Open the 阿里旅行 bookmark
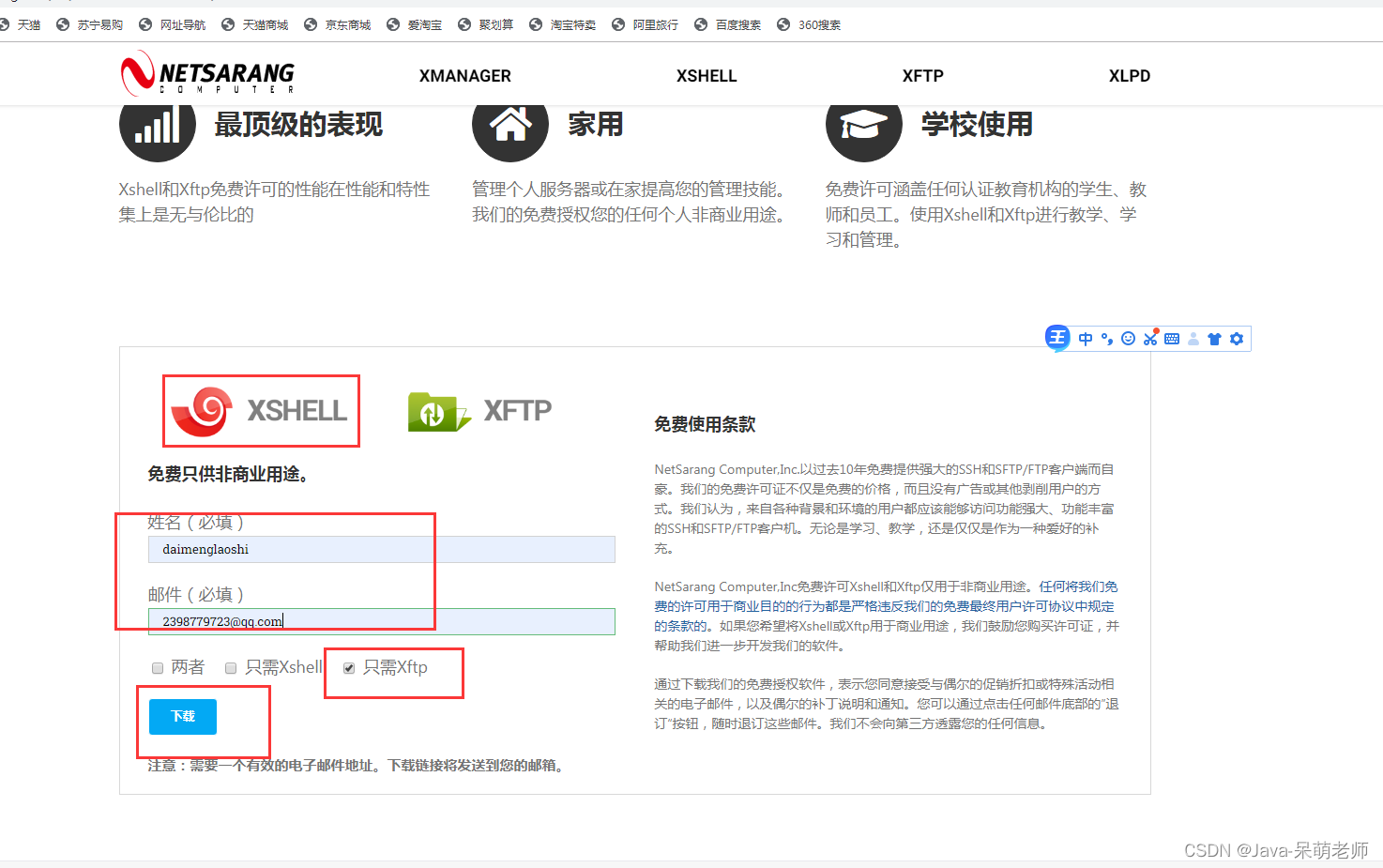The image size is (1383, 868). point(646,25)
